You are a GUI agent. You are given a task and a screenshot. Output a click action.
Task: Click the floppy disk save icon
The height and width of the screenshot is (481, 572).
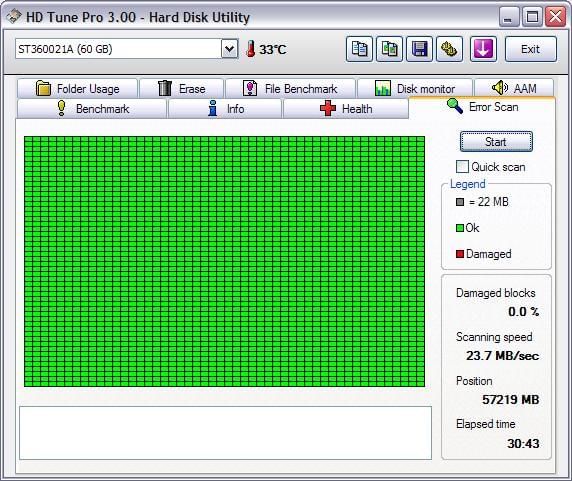pos(420,49)
